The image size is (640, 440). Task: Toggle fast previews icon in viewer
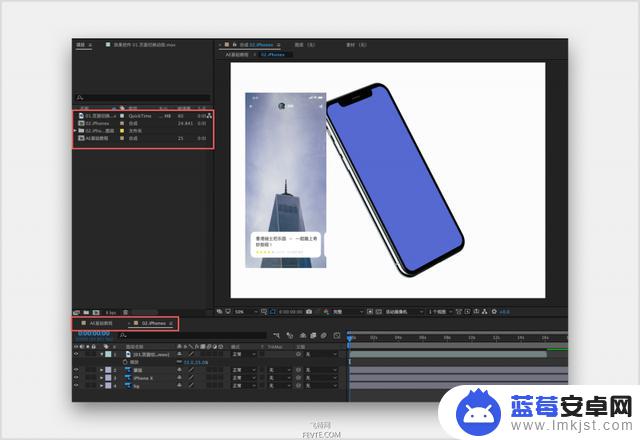(467, 311)
